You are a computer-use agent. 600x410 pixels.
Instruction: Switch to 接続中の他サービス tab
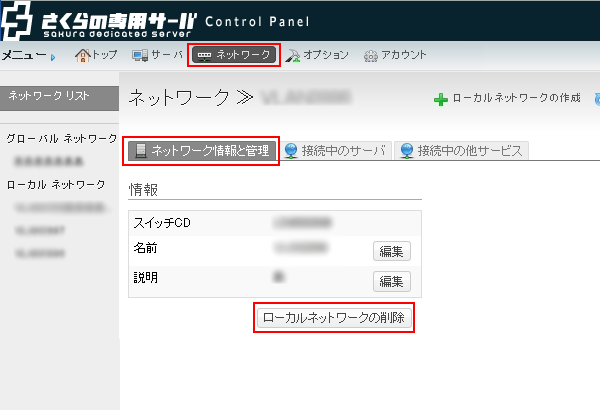tap(462, 150)
